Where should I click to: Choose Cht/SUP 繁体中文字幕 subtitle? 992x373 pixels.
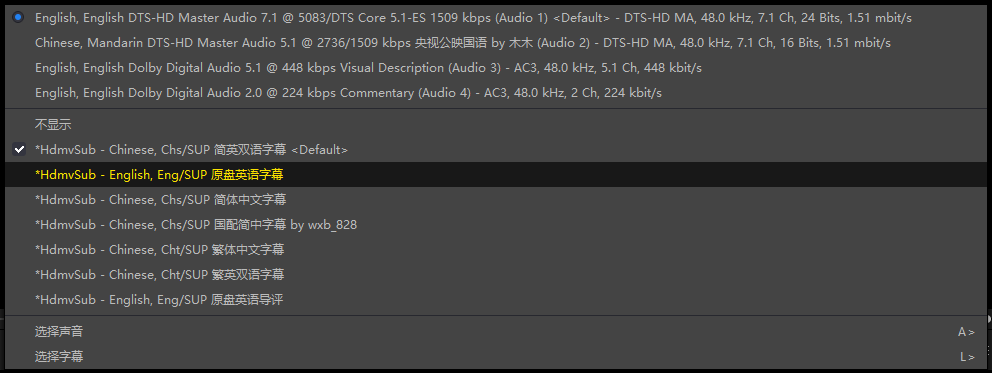tap(495, 250)
